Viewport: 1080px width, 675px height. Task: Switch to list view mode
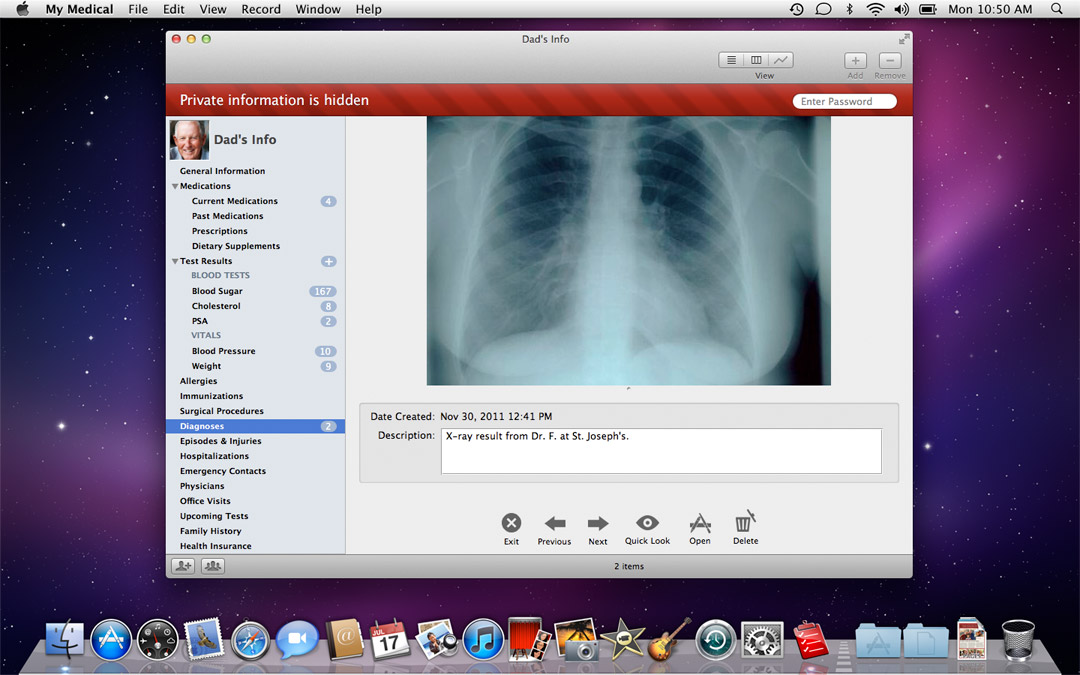pyautogui.click(x=732, y=60)
